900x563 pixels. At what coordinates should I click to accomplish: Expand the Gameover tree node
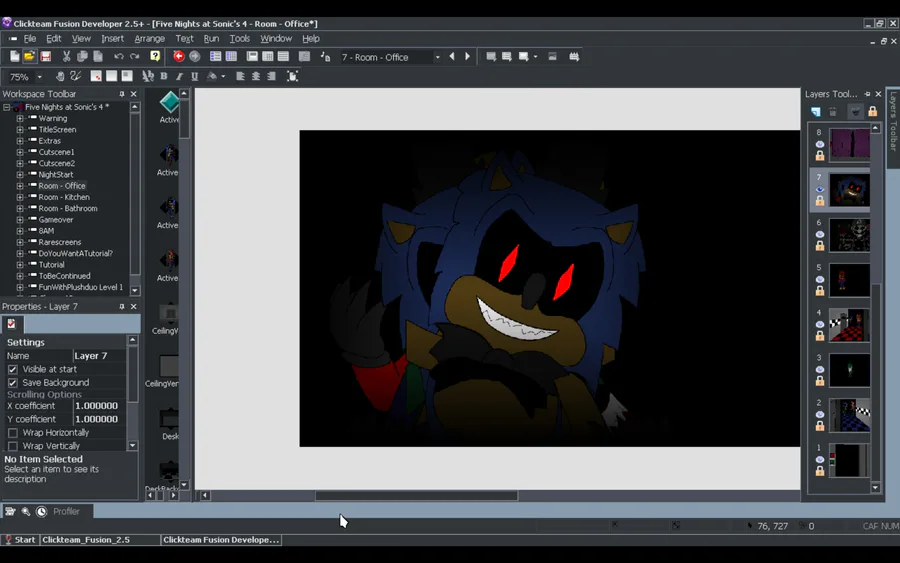coord(20,220)
